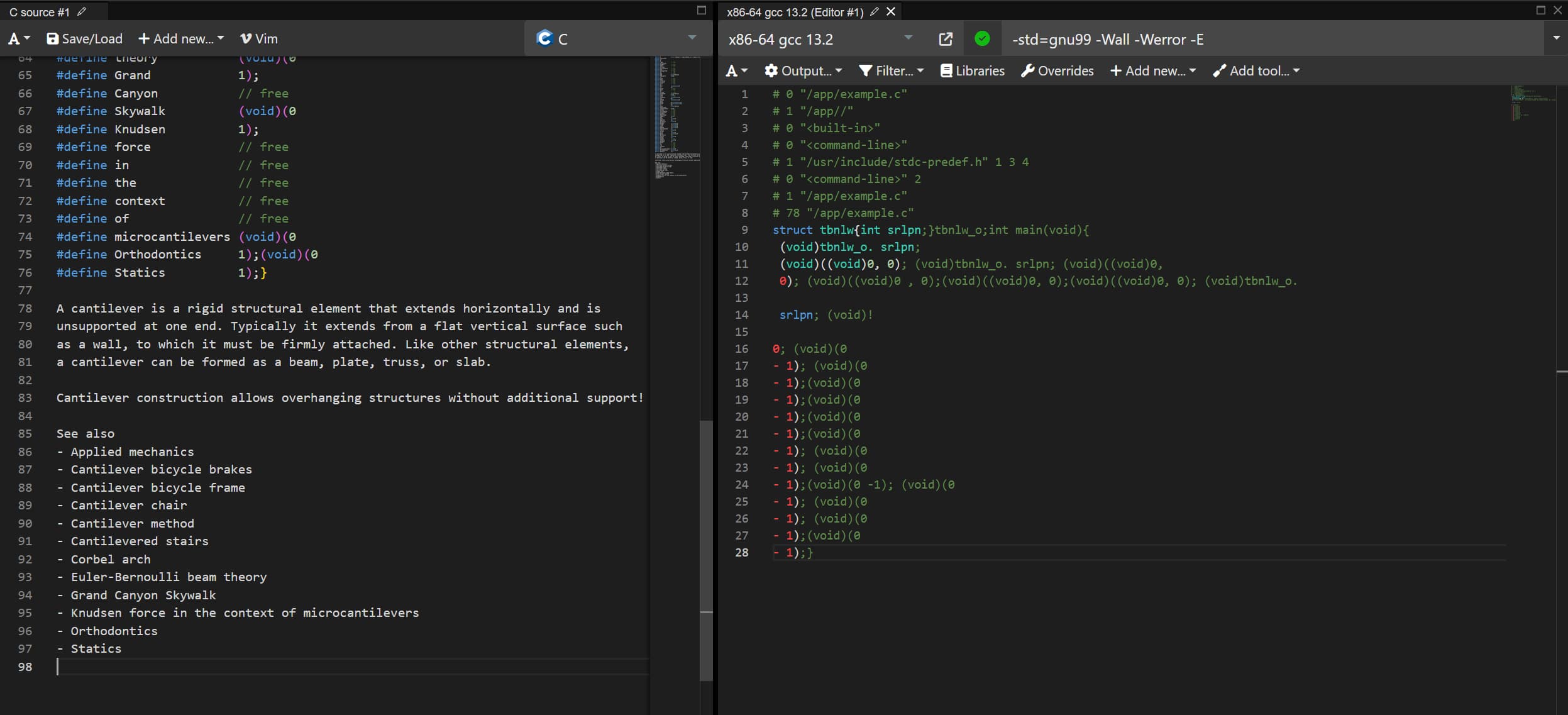1568x715 pixels.
Task: Place cursor on empty line 98
Action: pyautogui.click(x=352, y=667)
